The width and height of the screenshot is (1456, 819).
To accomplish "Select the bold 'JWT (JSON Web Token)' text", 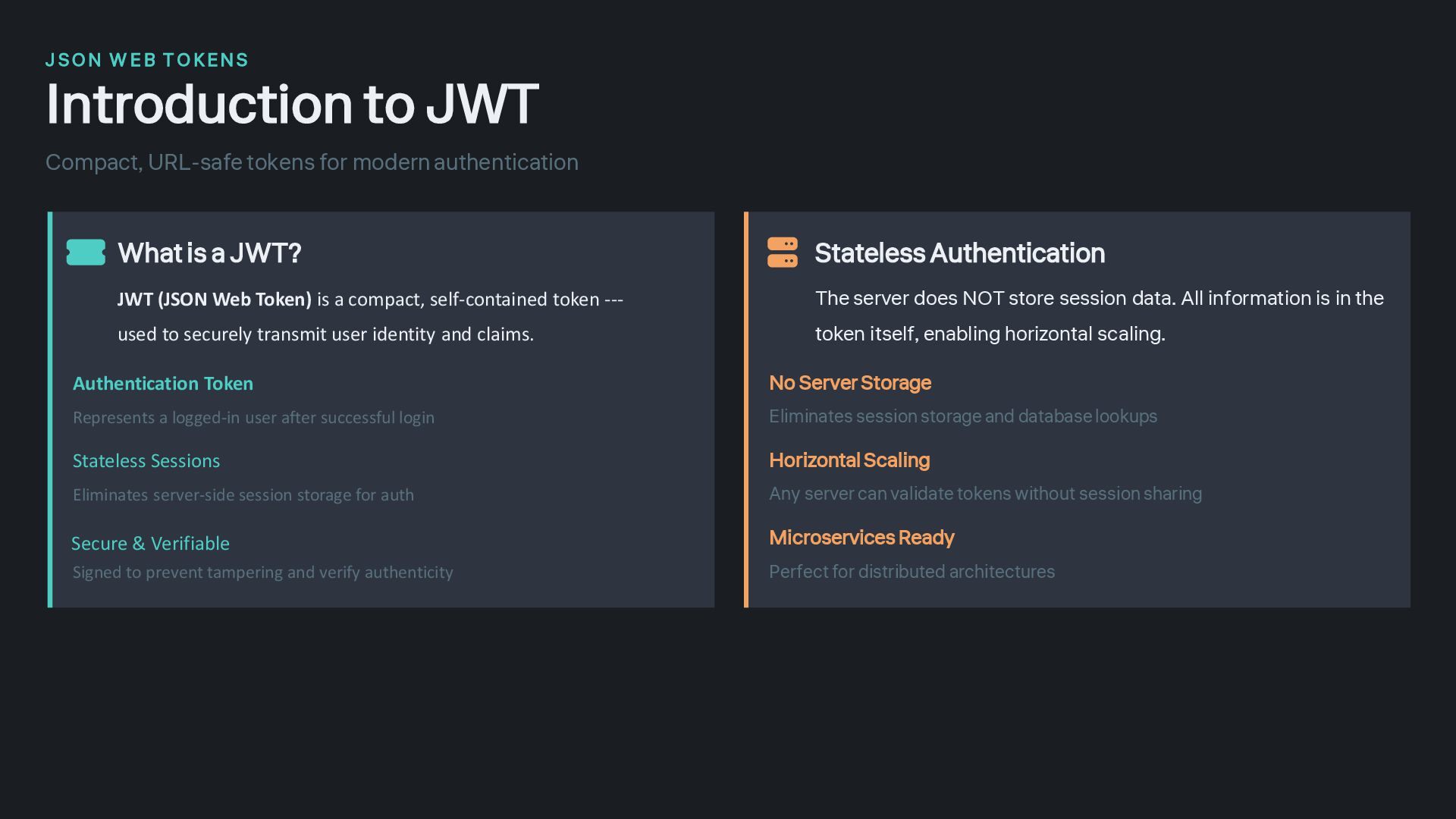I will 215,300.
